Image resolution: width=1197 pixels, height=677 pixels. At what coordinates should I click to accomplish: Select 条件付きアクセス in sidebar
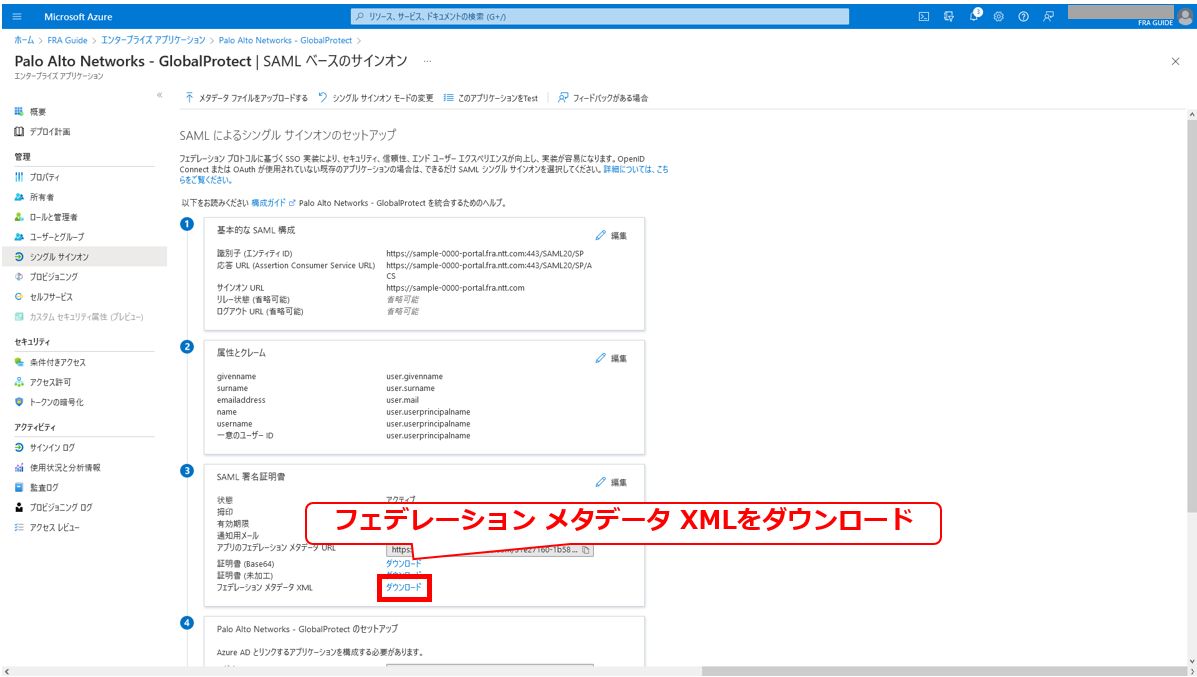(x=57, y=362)
